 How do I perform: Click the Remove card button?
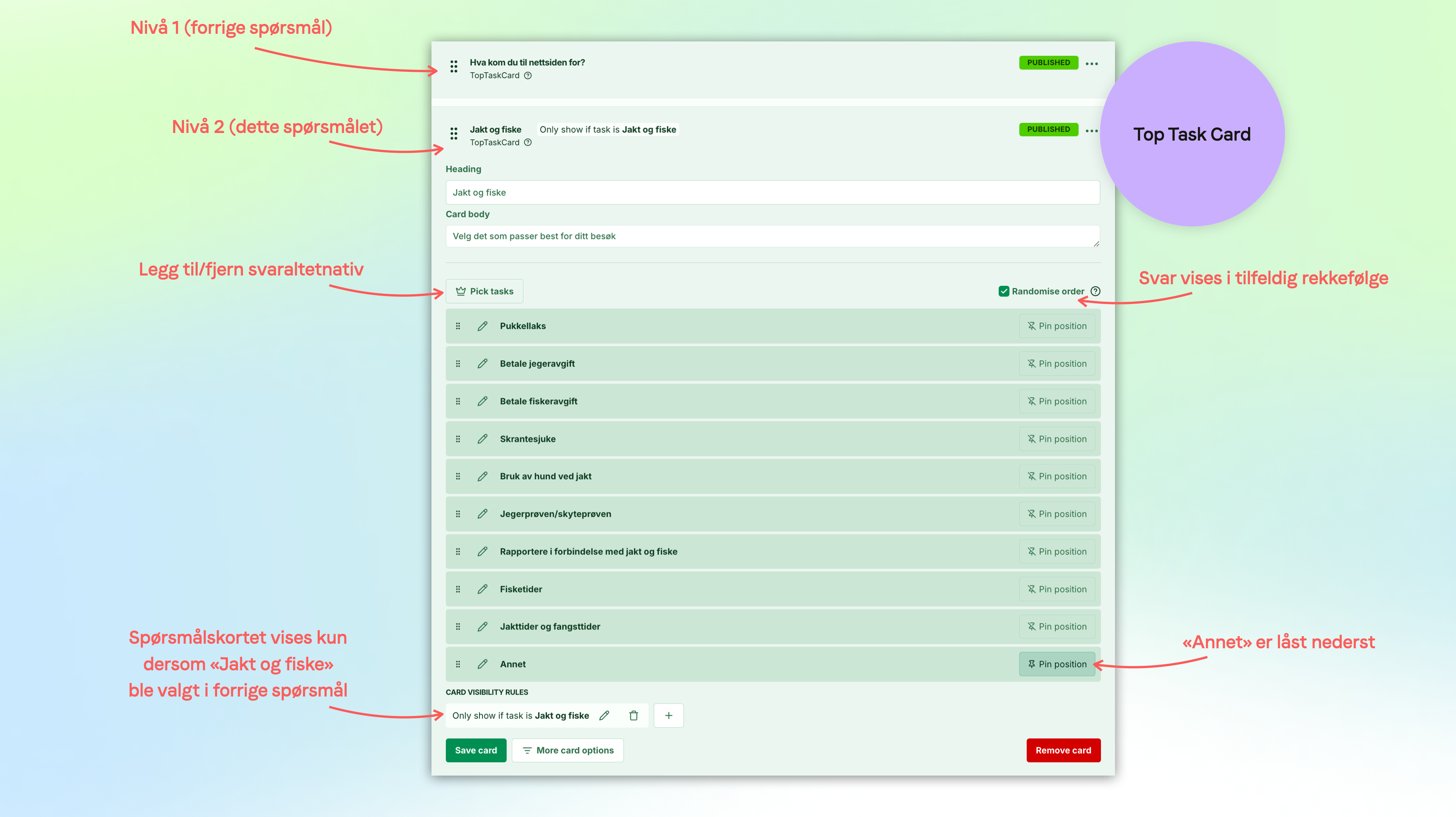click(1063, 750)
